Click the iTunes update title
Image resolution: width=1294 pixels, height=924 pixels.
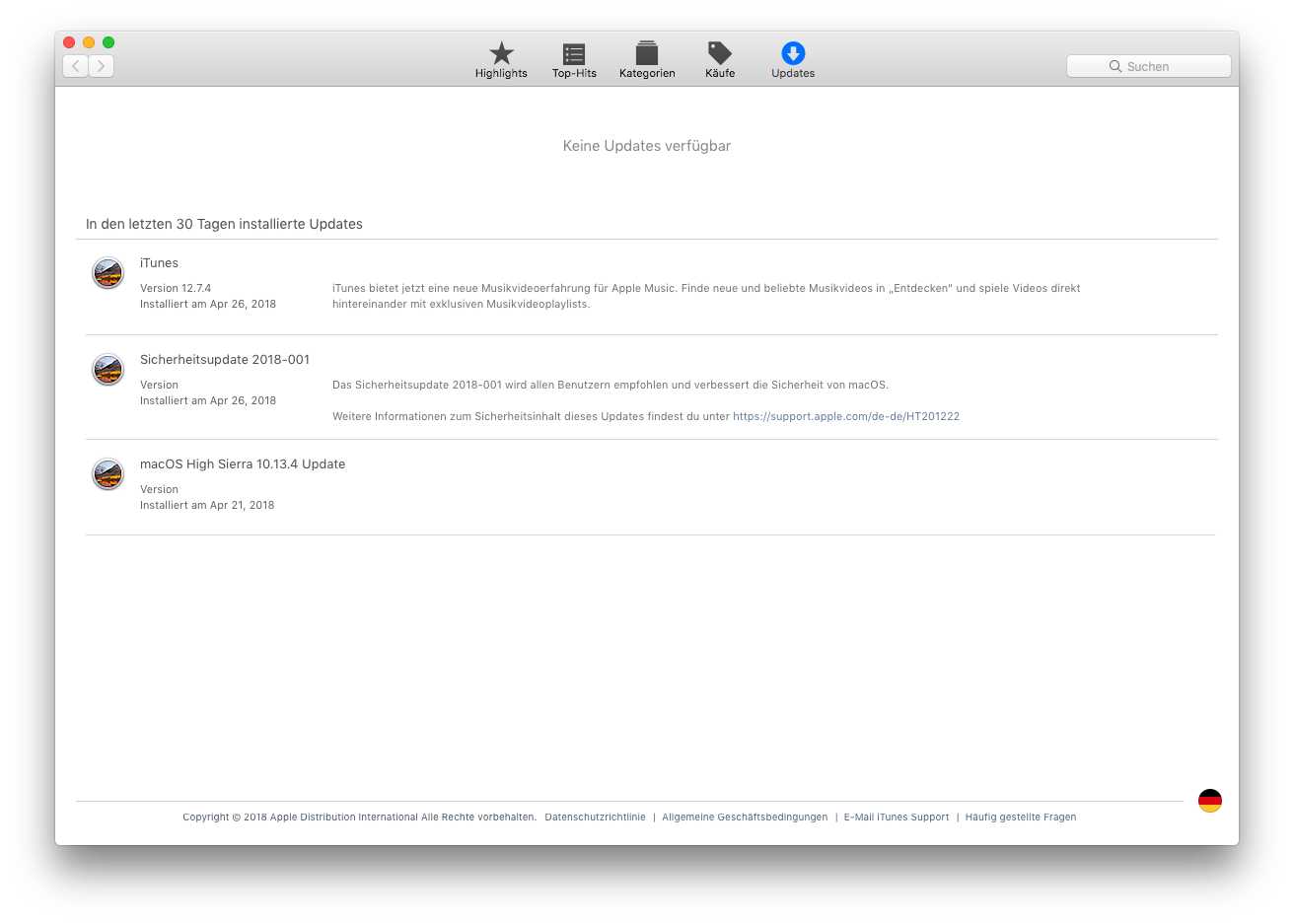pyautogui.click(x=159, y=263)
